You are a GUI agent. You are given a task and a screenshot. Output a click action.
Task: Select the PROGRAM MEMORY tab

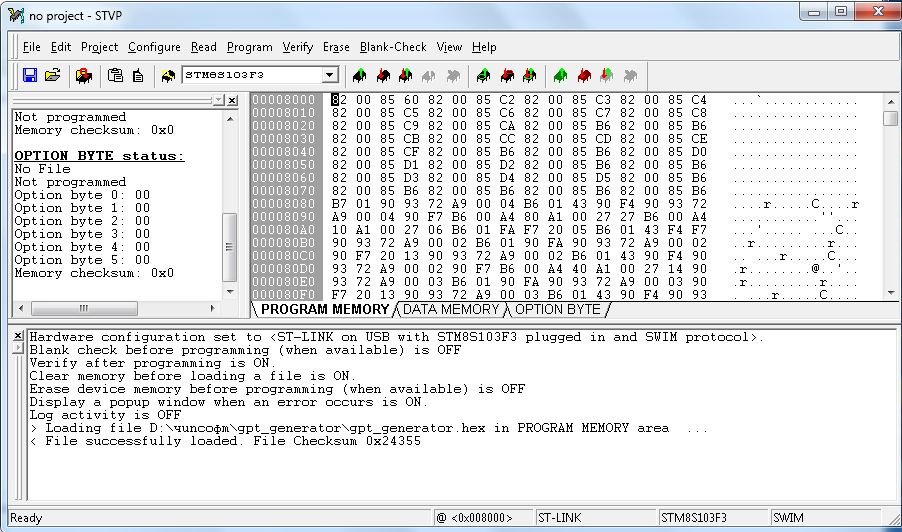tap(324, 309)
